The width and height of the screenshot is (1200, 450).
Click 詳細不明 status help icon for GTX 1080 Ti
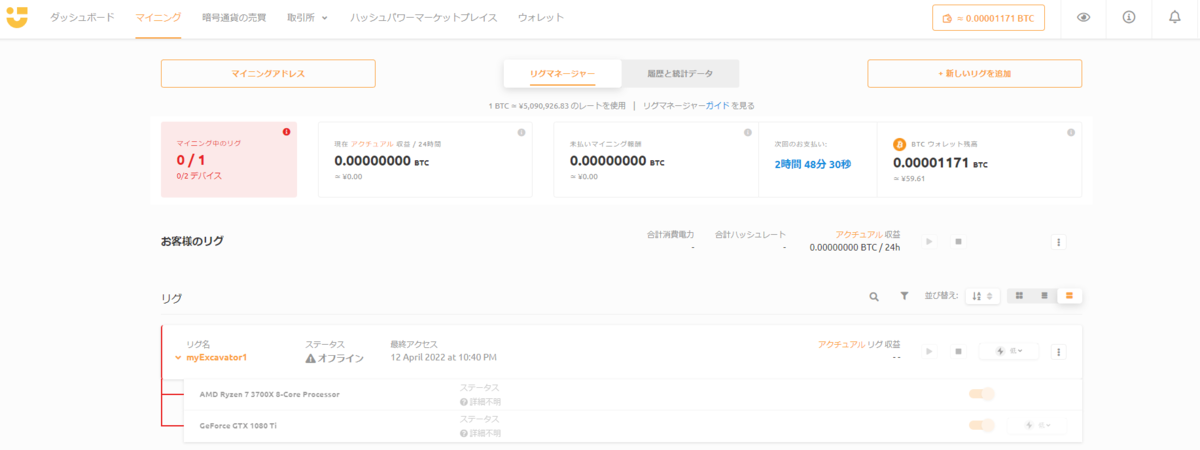[x=464, y=433]
